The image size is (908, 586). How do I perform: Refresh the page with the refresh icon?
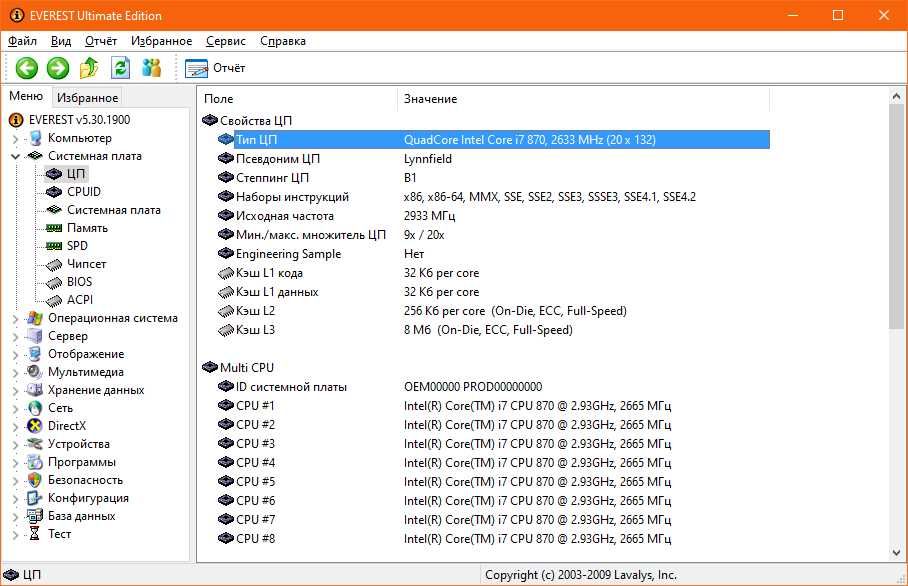click(x=120, y=68)
